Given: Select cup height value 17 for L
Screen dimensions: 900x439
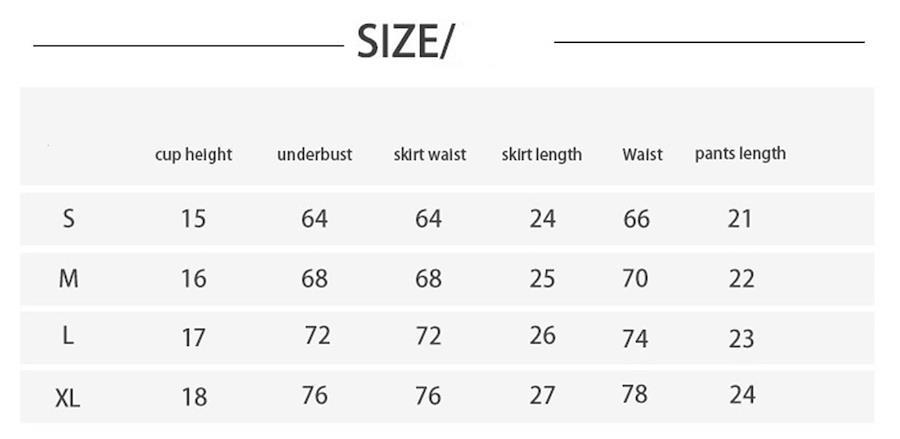Looking at the screenshot, I should (x=193, y=338).
